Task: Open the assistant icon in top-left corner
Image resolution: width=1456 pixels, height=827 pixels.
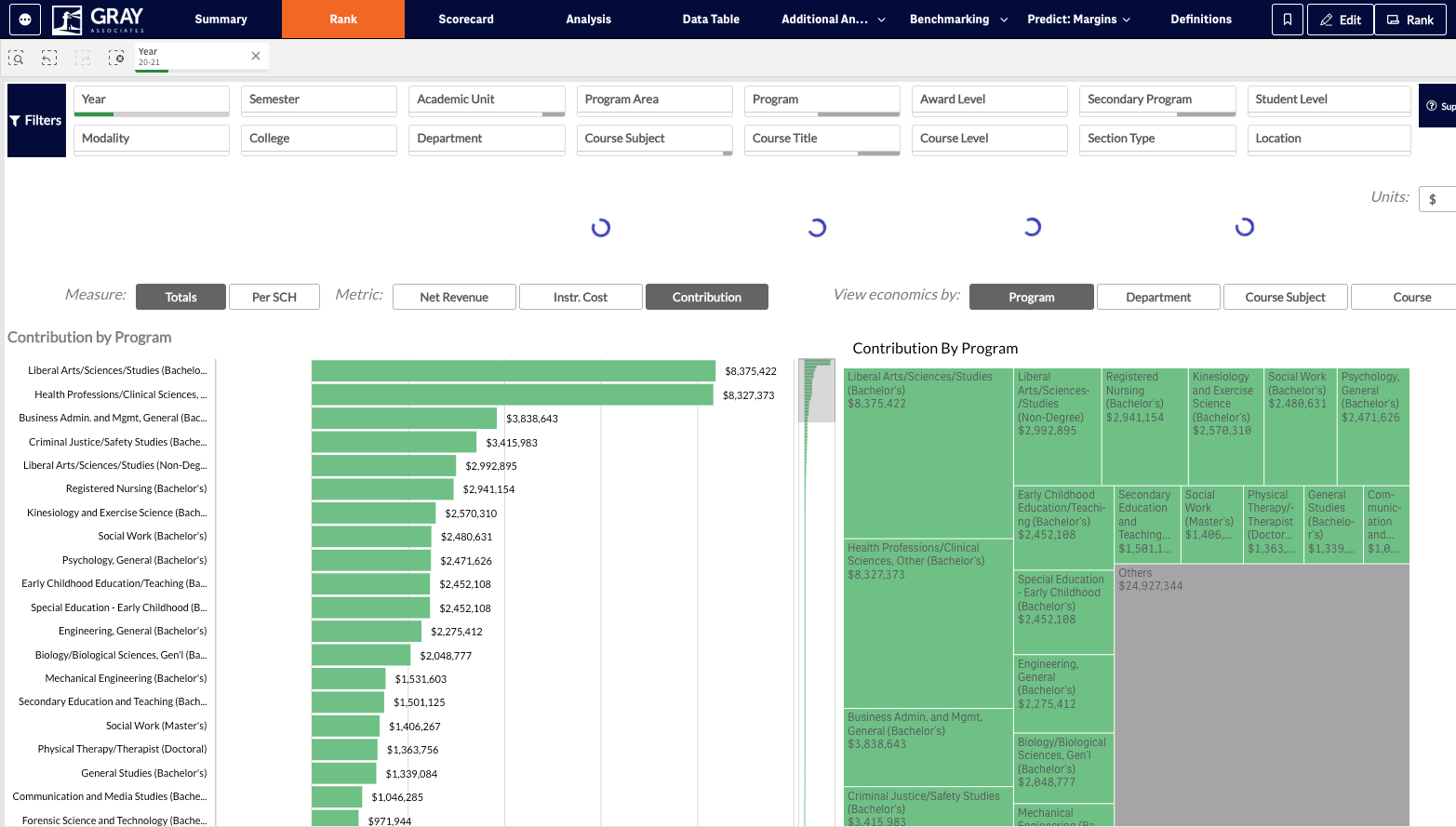Action: 24,19
